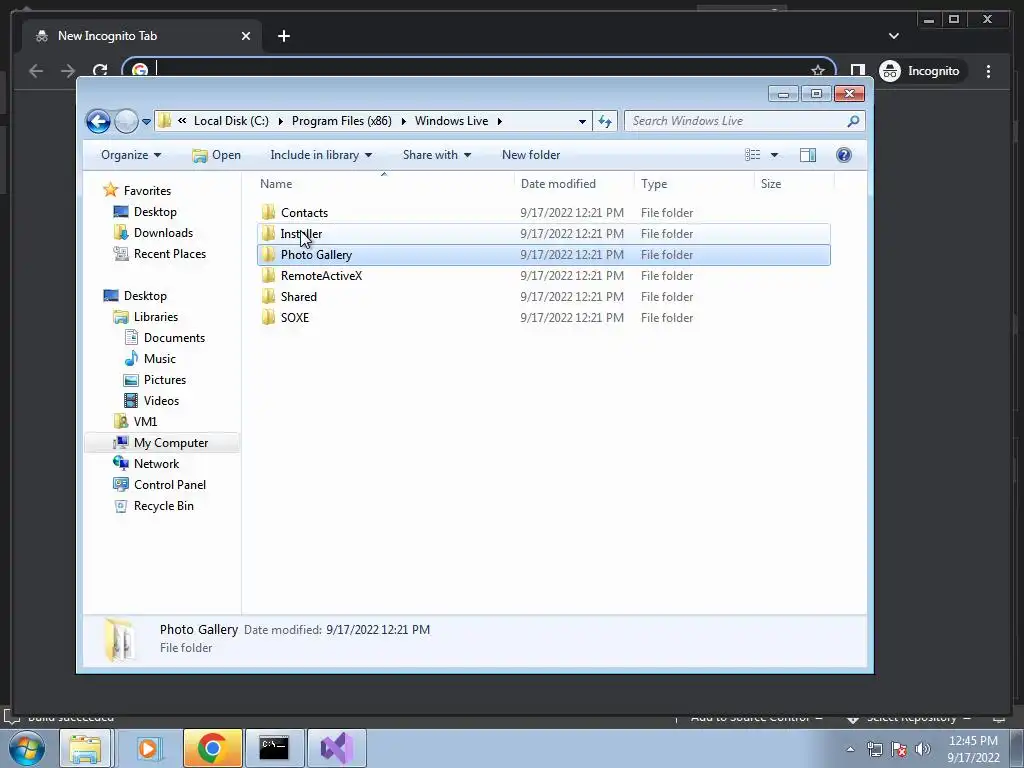Open a new Chrome tab with plus button

click(x=283, y=36)
